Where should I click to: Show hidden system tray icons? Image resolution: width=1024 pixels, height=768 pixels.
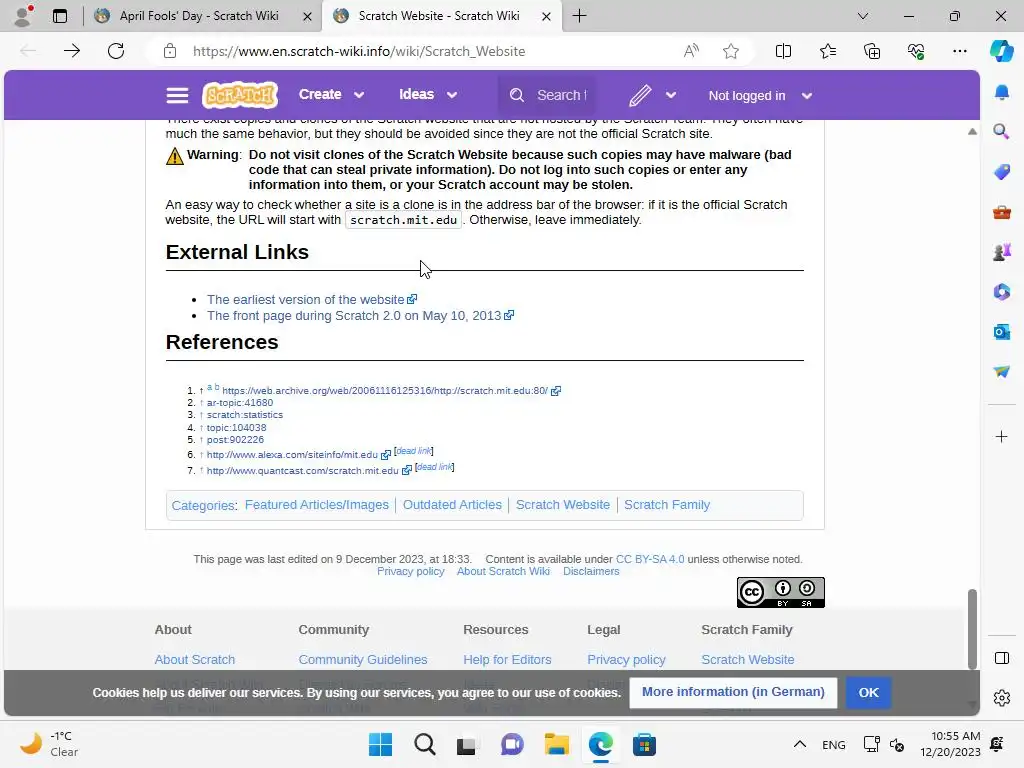coord(799,744)
